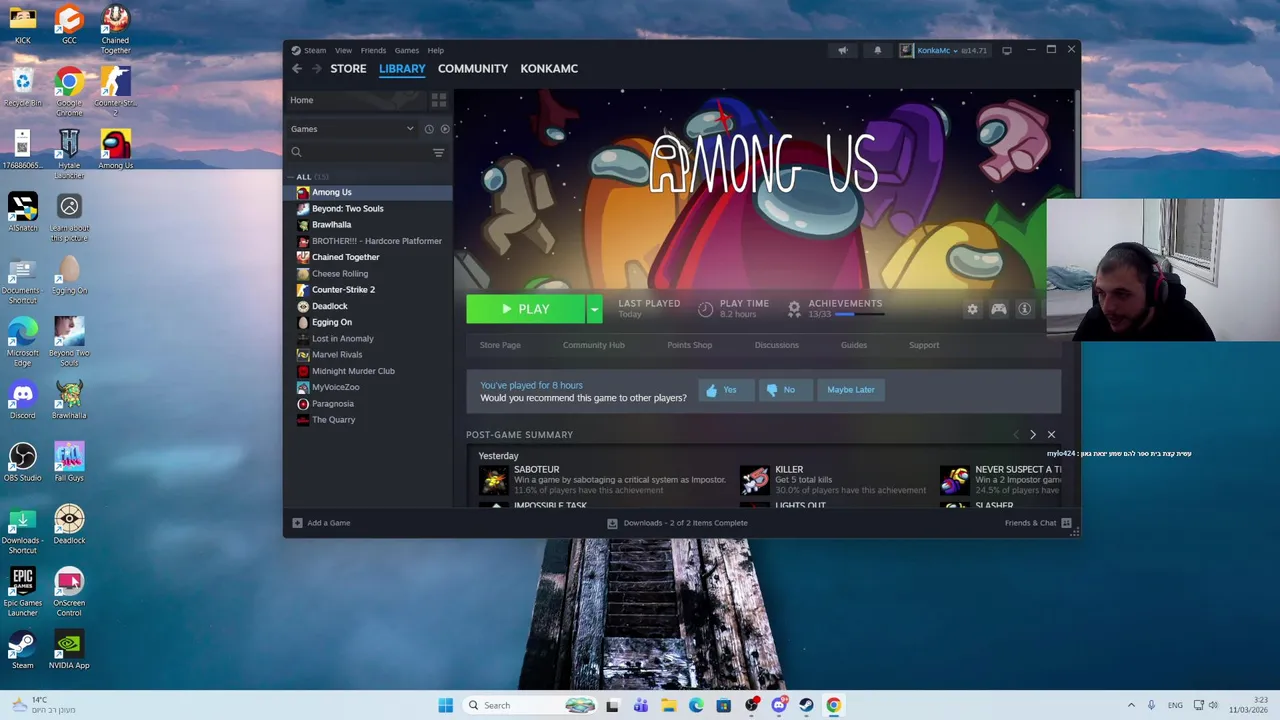1280x720 pixels.
Task: Show ready-to-play games filter icon
Action: 445,129
